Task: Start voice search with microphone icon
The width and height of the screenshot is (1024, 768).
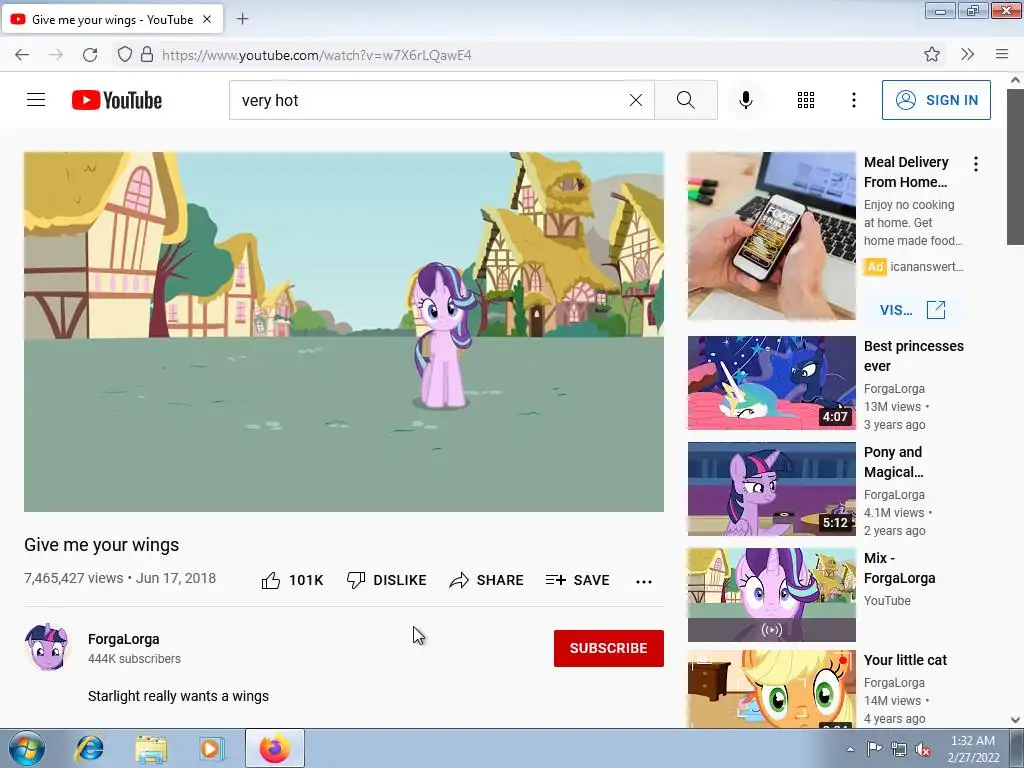Action: tap(746, 100)
